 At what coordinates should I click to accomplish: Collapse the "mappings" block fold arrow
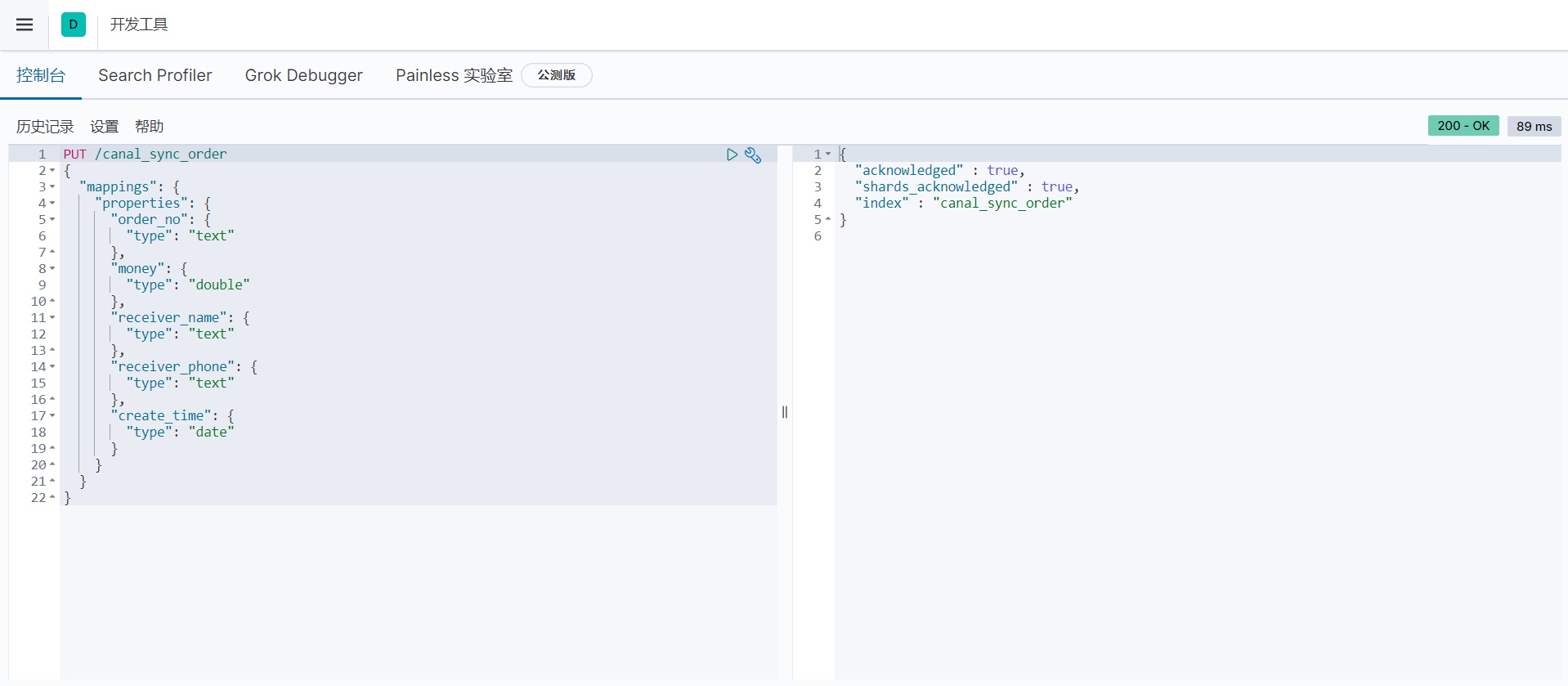(x=52, y=187)
